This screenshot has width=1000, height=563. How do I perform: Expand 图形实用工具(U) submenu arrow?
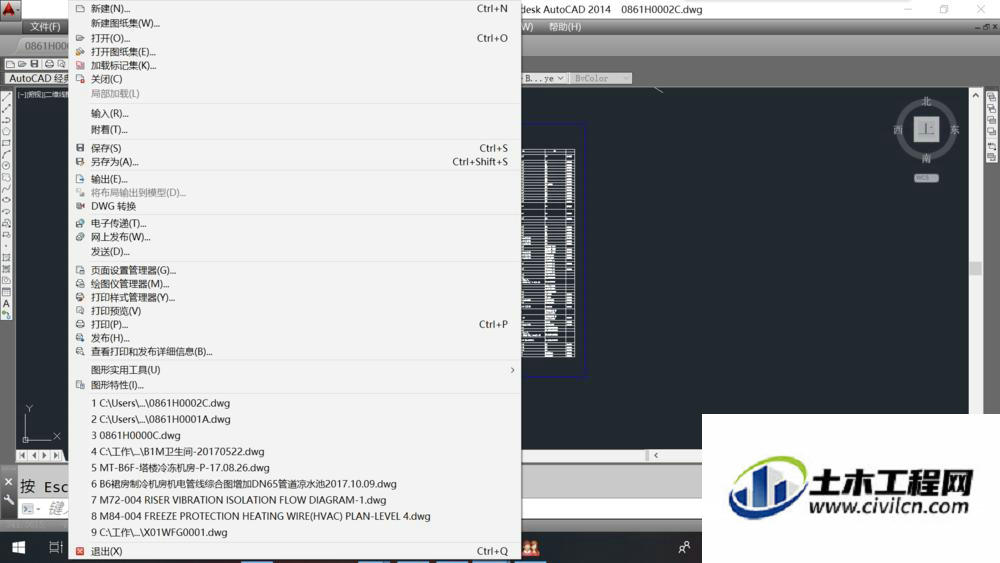512,370
